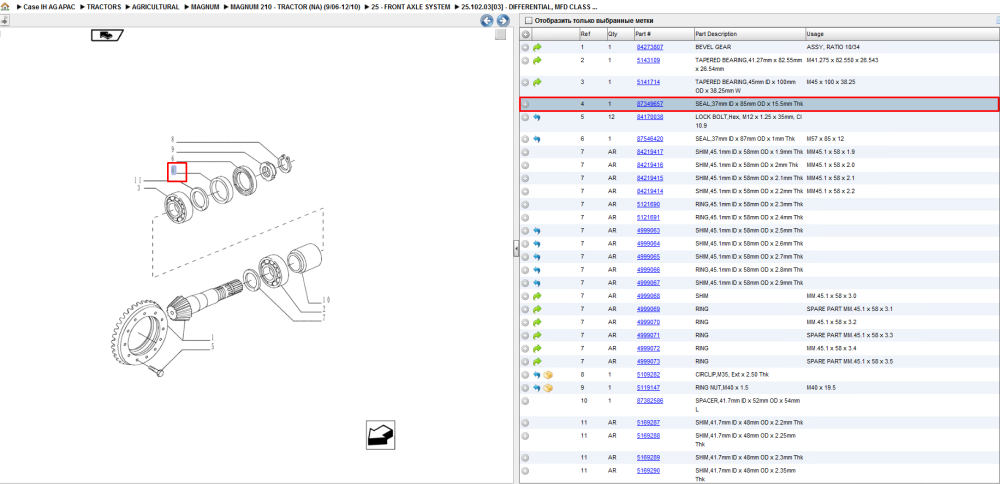The width and height of the screenshot is (1000, 484).
Task: Open MAGNUM 210 - TRACTOR (NA) breadcrumb
Action: [295, 6]
